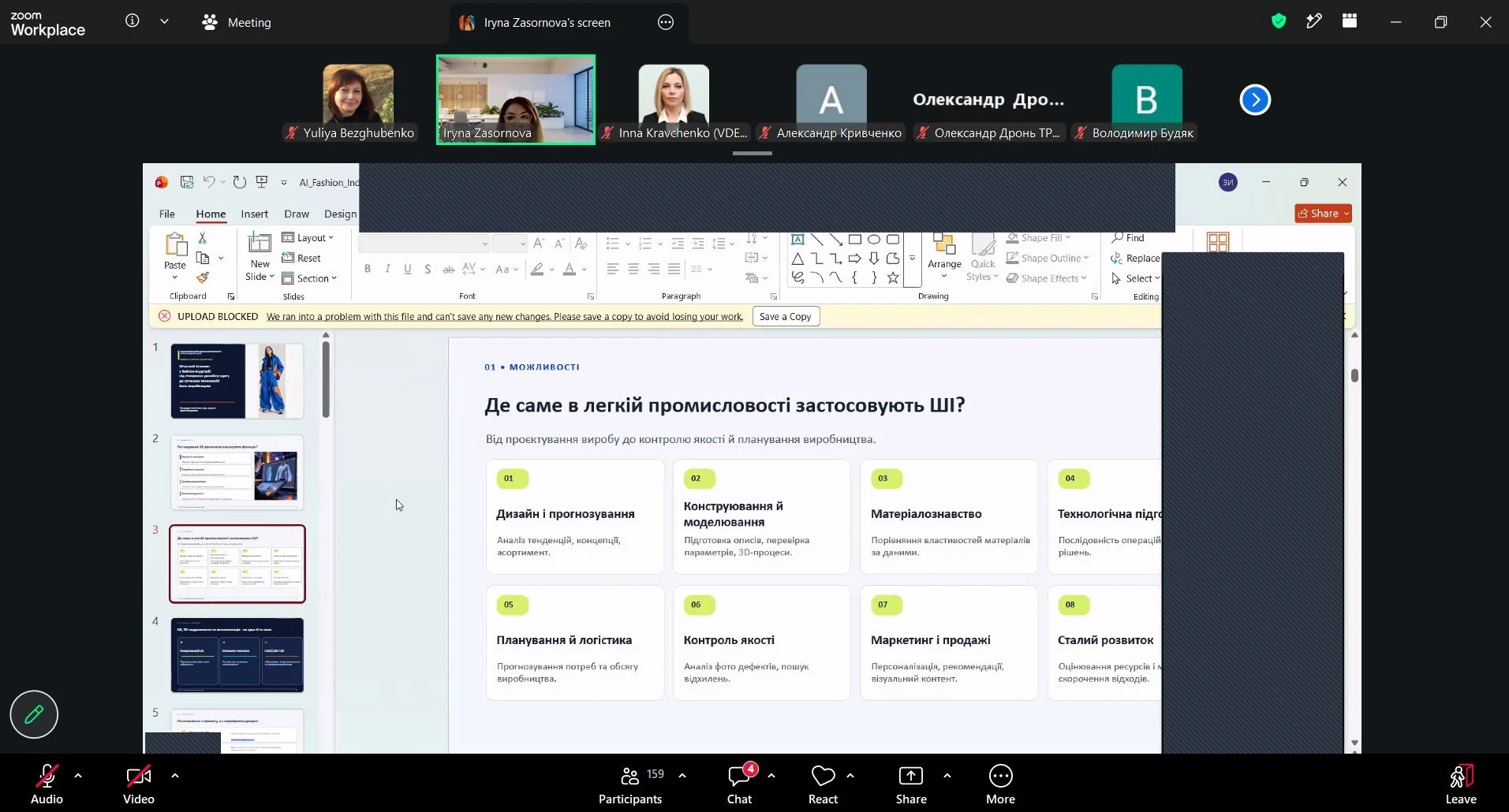1509x812 pixels.
Task: Open the Section dropdown in Slides group
Action: pos(309,278)
